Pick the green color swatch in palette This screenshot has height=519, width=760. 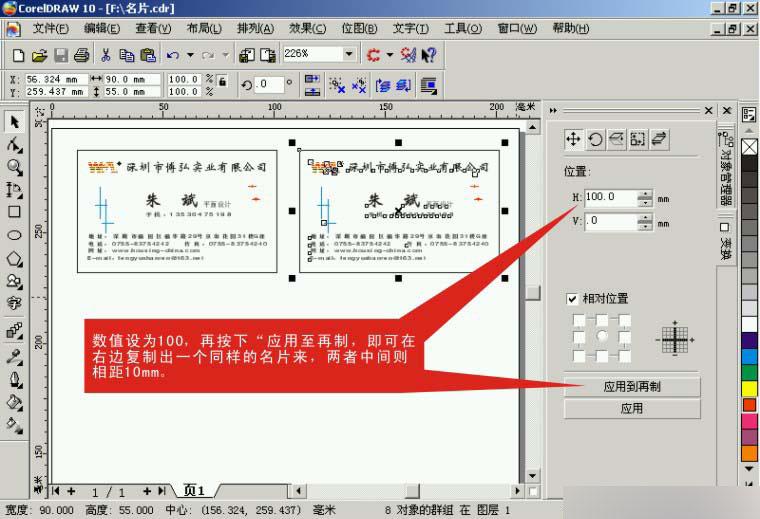click(x=749, y=372)
